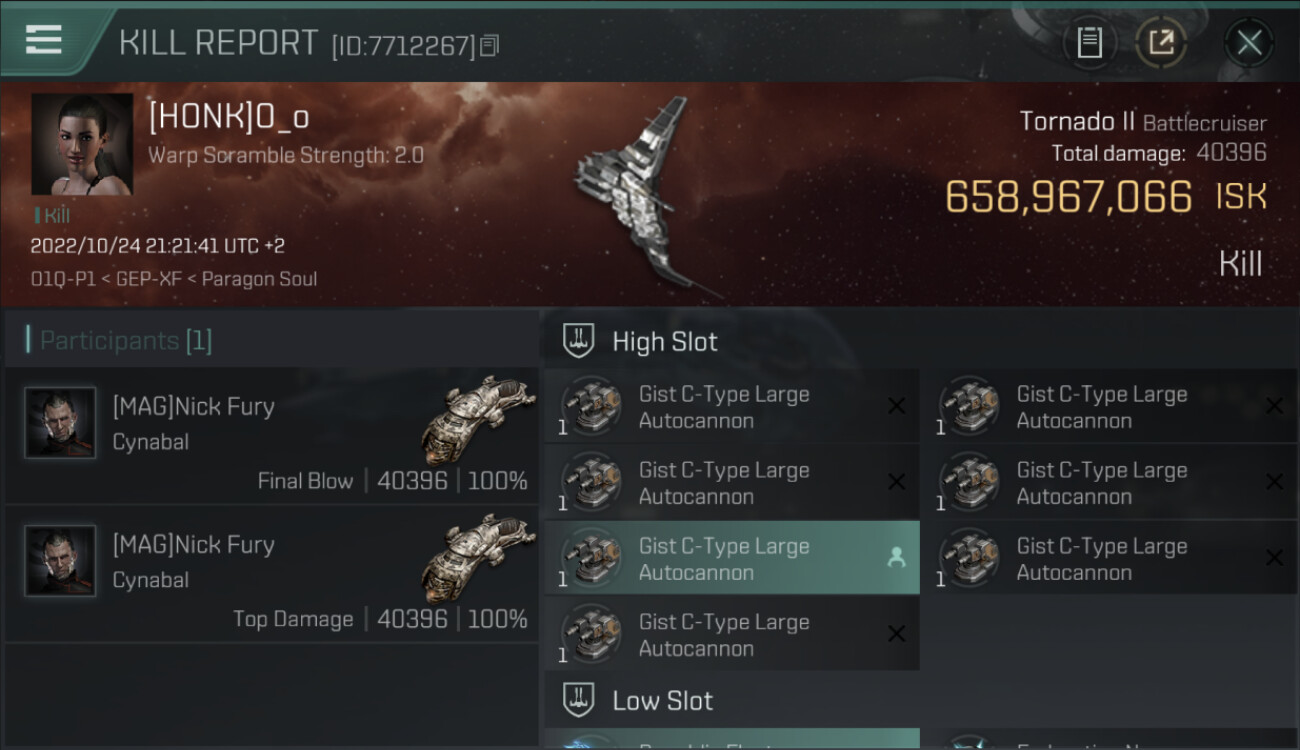1300x750 pixels.
Task: Open the hamburger menu at top-left
Action: tap(43, 40)
